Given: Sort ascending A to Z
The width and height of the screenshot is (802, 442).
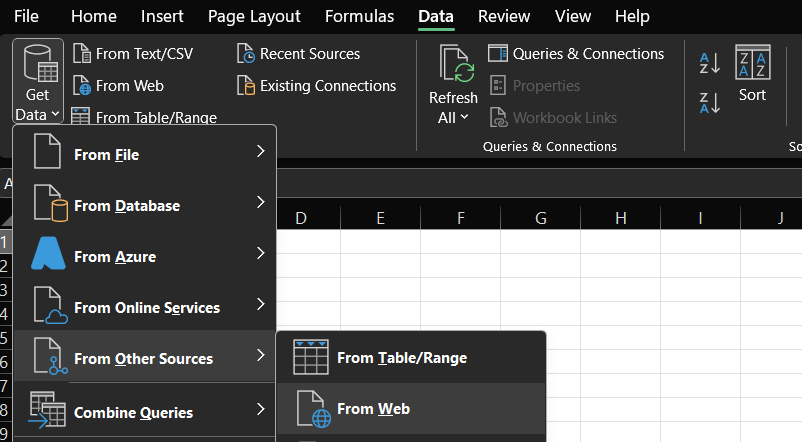Looking at the screenshot, I should [x=709, y=63].
